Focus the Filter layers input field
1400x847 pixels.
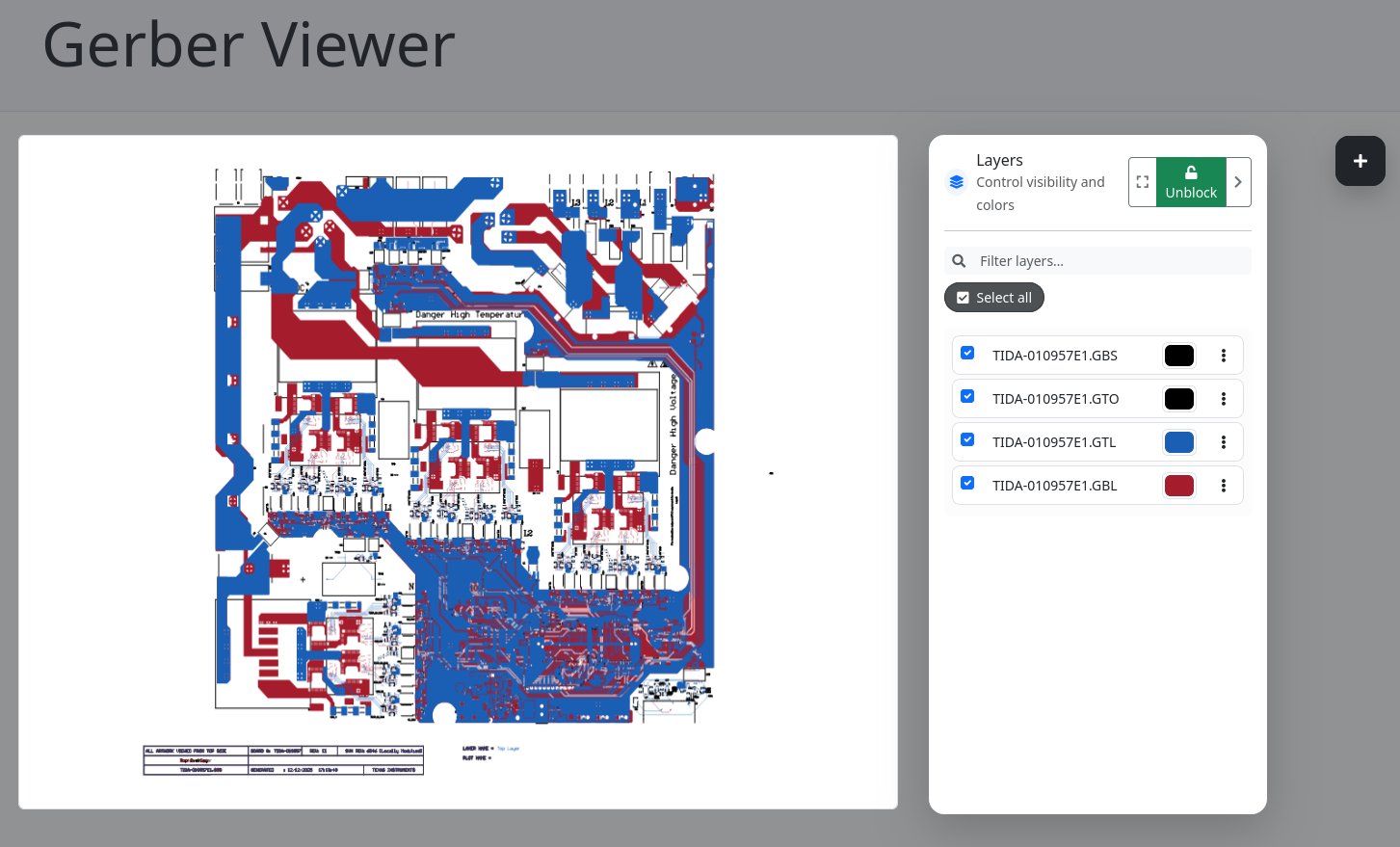point(1108,261)
